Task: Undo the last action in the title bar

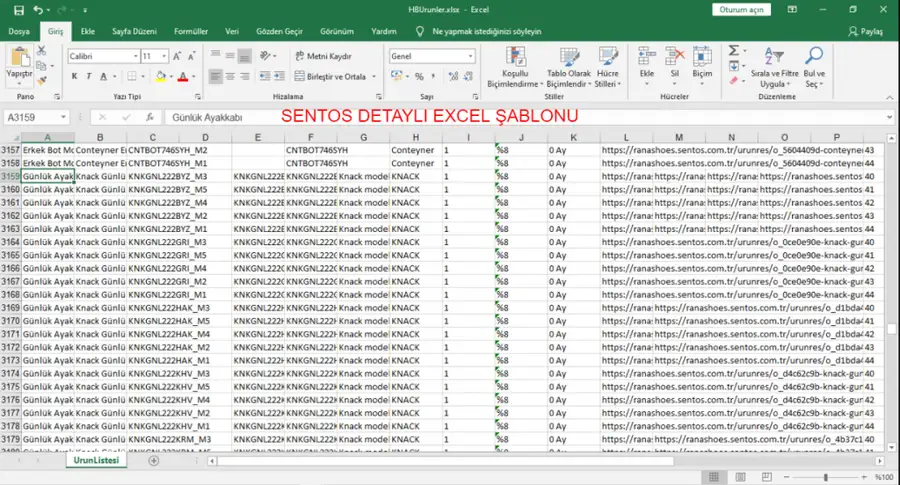Action: 38,10
